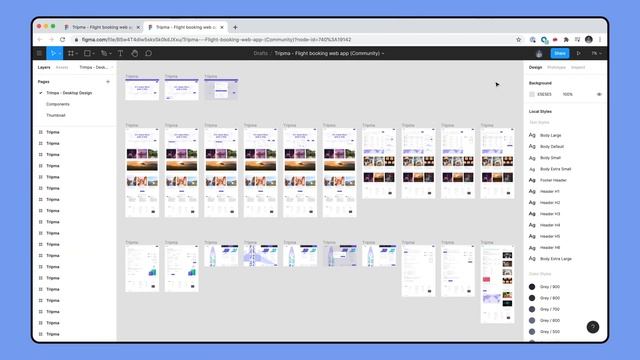Click the background color swatch
The image size is (640, 360).
coord(531,94)
